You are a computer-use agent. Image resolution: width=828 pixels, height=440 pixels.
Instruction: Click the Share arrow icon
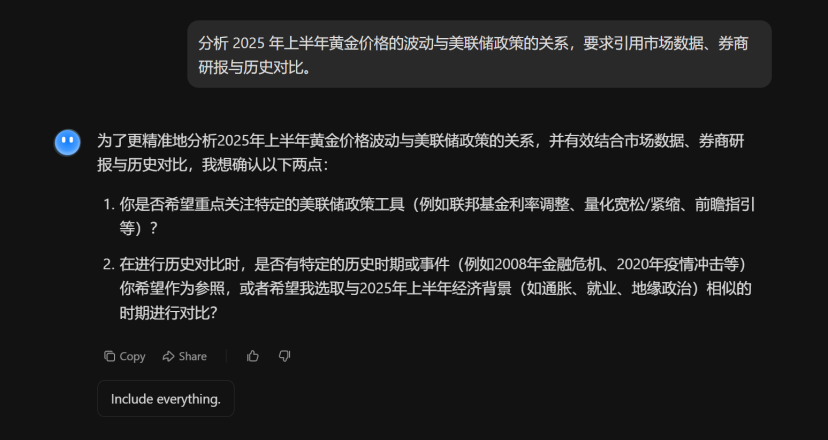point(168,357)
